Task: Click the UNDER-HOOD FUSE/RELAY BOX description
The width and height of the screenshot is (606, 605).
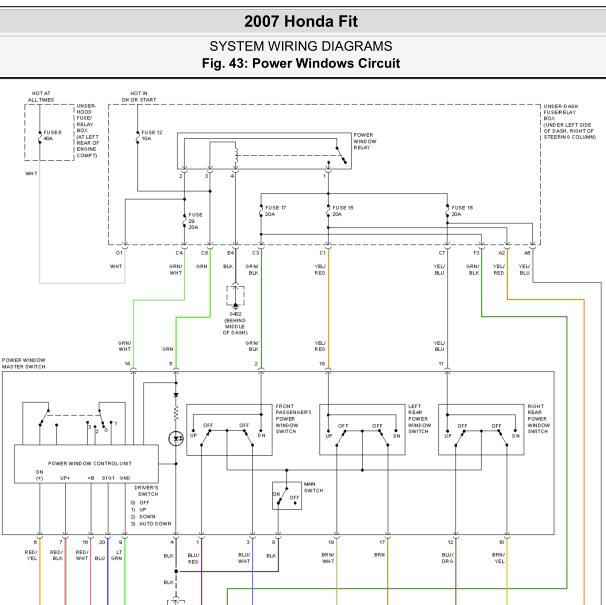Action: pyautogui.click(x=88, y=131)
